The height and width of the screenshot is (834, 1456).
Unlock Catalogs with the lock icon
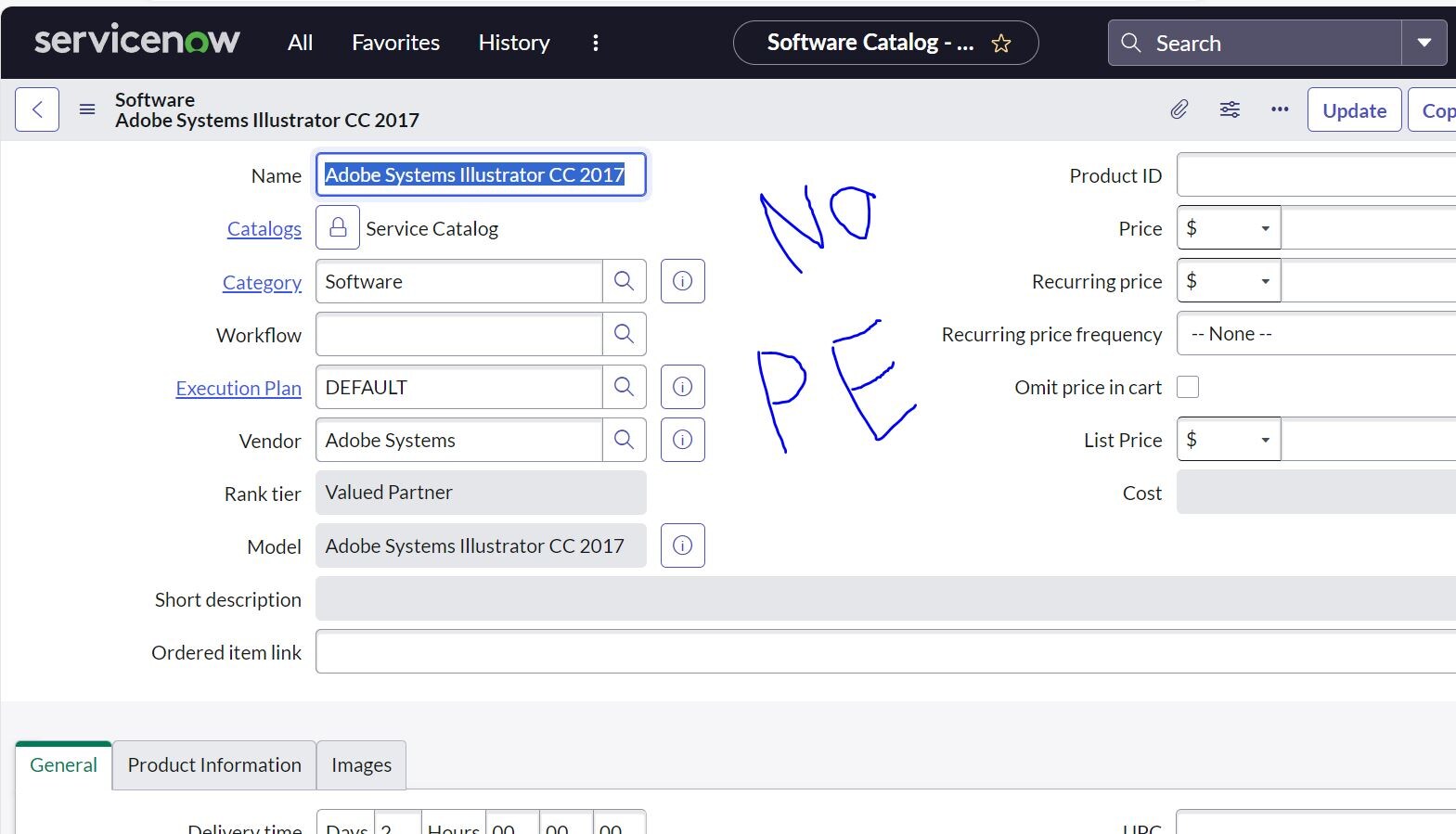click(x=338, y=227)
